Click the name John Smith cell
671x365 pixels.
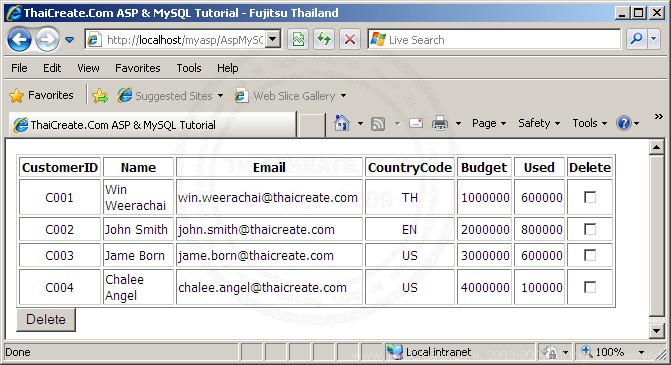tap(138, 229)
